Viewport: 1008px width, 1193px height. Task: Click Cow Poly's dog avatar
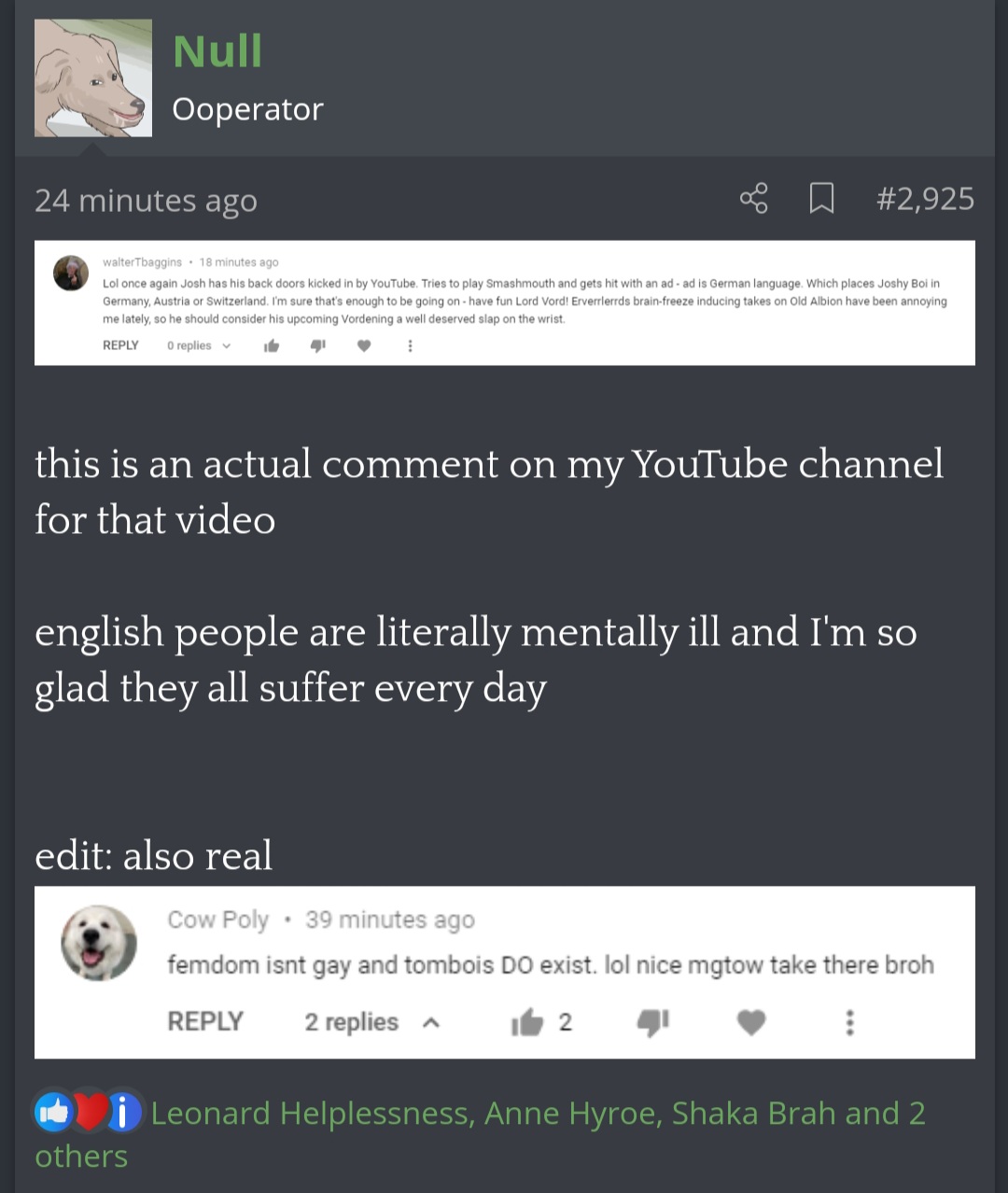99,943
